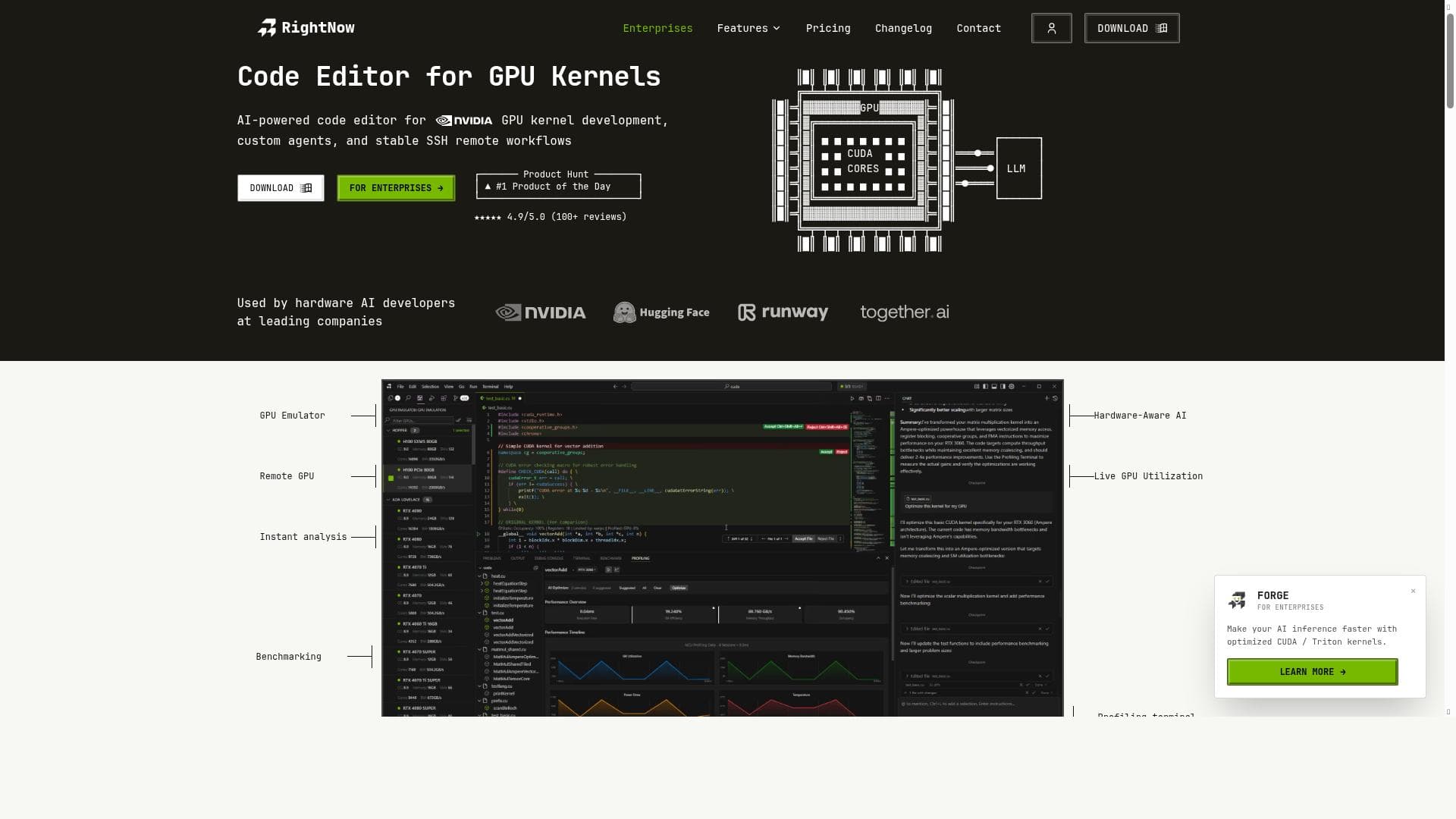Screen dimensions: 1456x819
Task: Expand the Features dropdown menu
Action: click(x=748, y=28)
